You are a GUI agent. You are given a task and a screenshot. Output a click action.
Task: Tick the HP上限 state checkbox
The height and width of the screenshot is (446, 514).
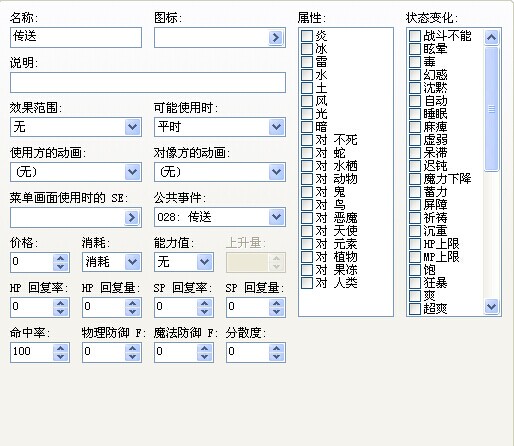pos(415,244)
